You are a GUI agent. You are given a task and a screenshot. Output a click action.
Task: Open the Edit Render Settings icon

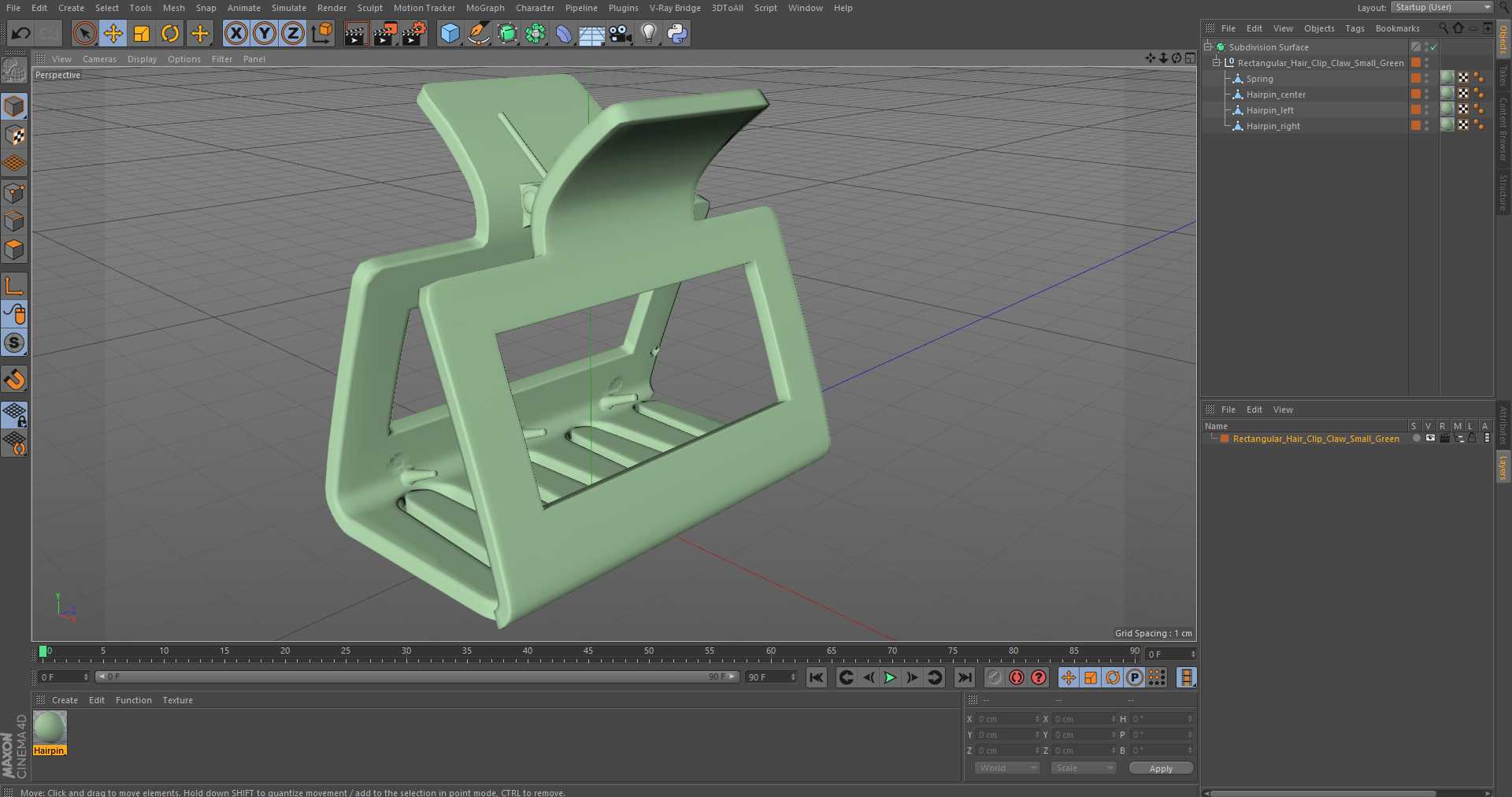point(413,33)
